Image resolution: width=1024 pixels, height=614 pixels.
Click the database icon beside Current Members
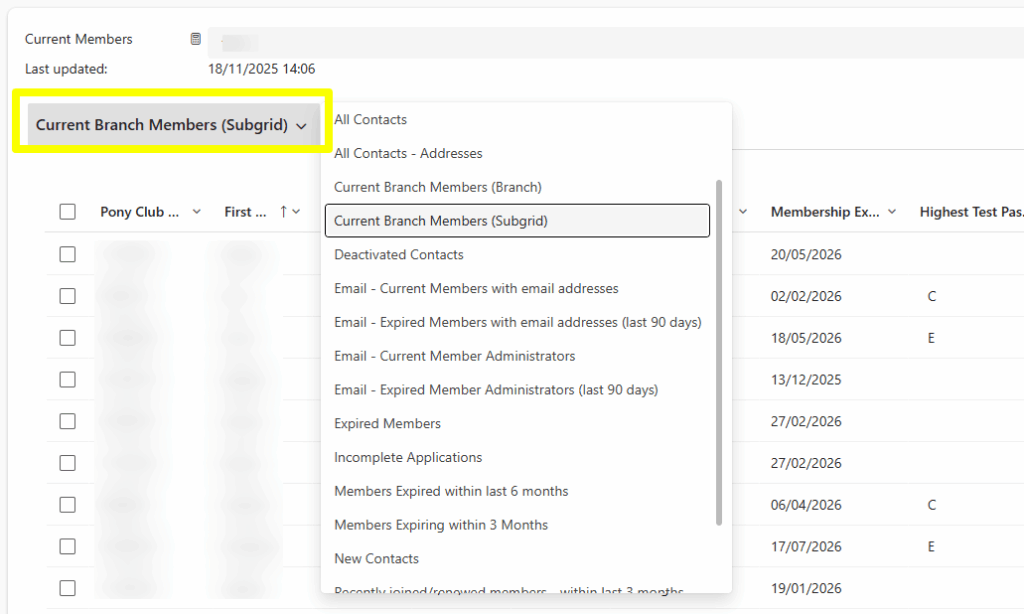(x=196, y=39)
